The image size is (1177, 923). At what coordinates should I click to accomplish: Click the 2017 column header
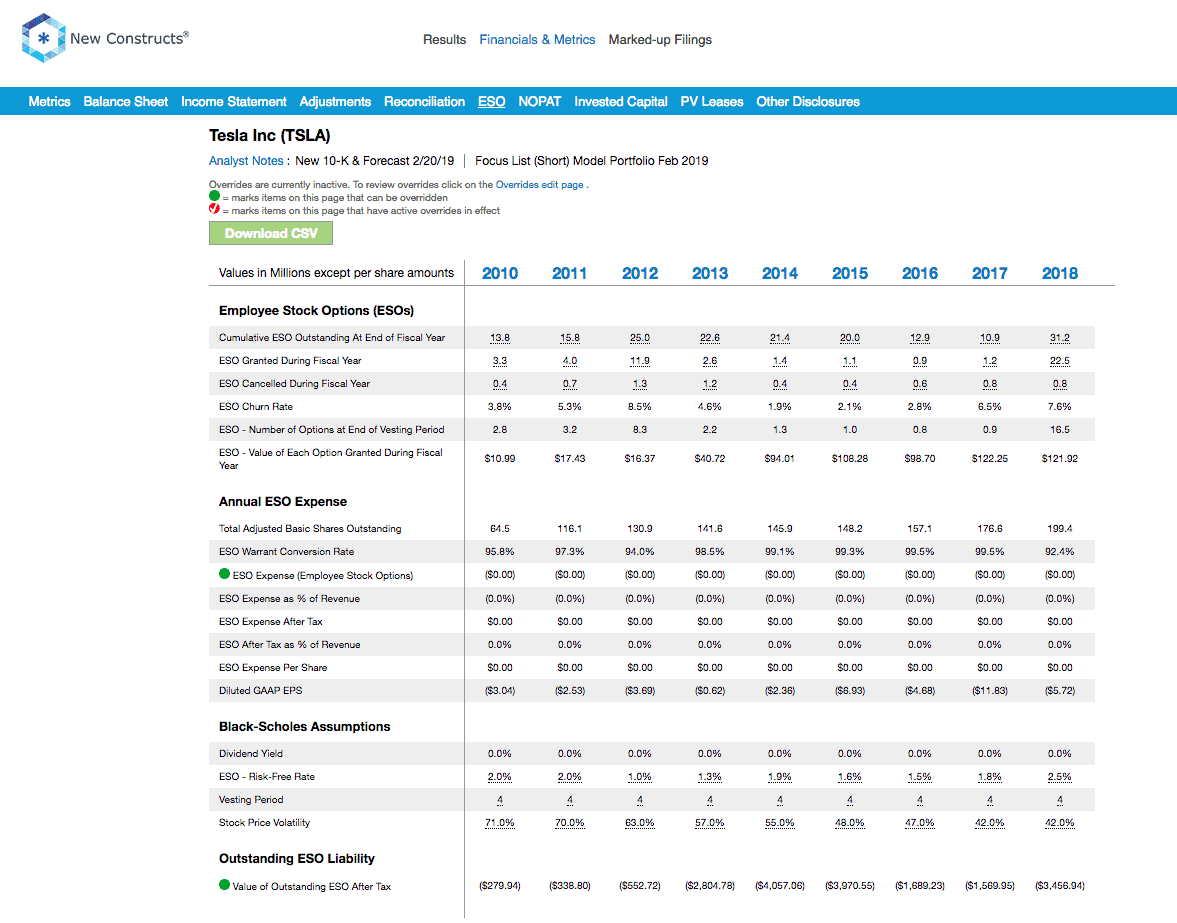pos(990,273)
